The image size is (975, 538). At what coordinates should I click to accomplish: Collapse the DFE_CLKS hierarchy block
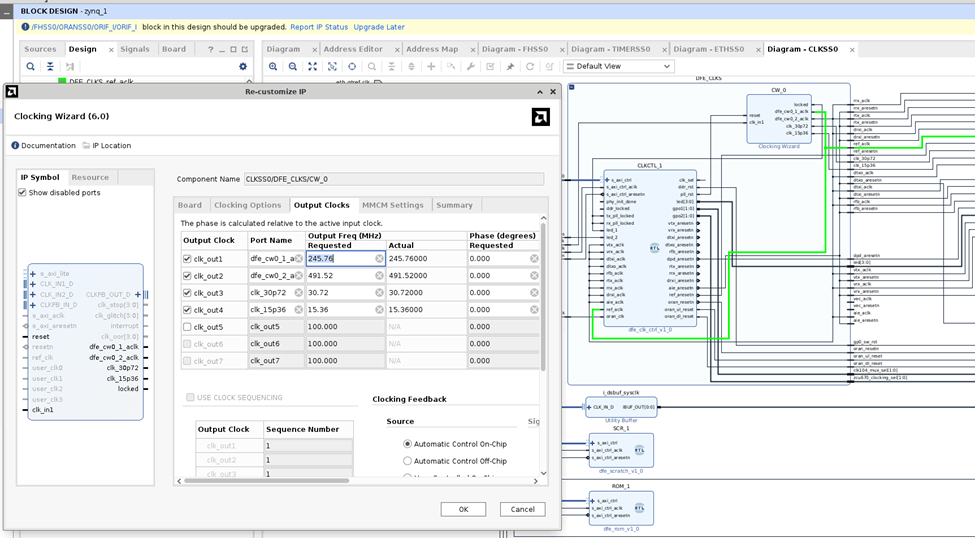point(572,87)
